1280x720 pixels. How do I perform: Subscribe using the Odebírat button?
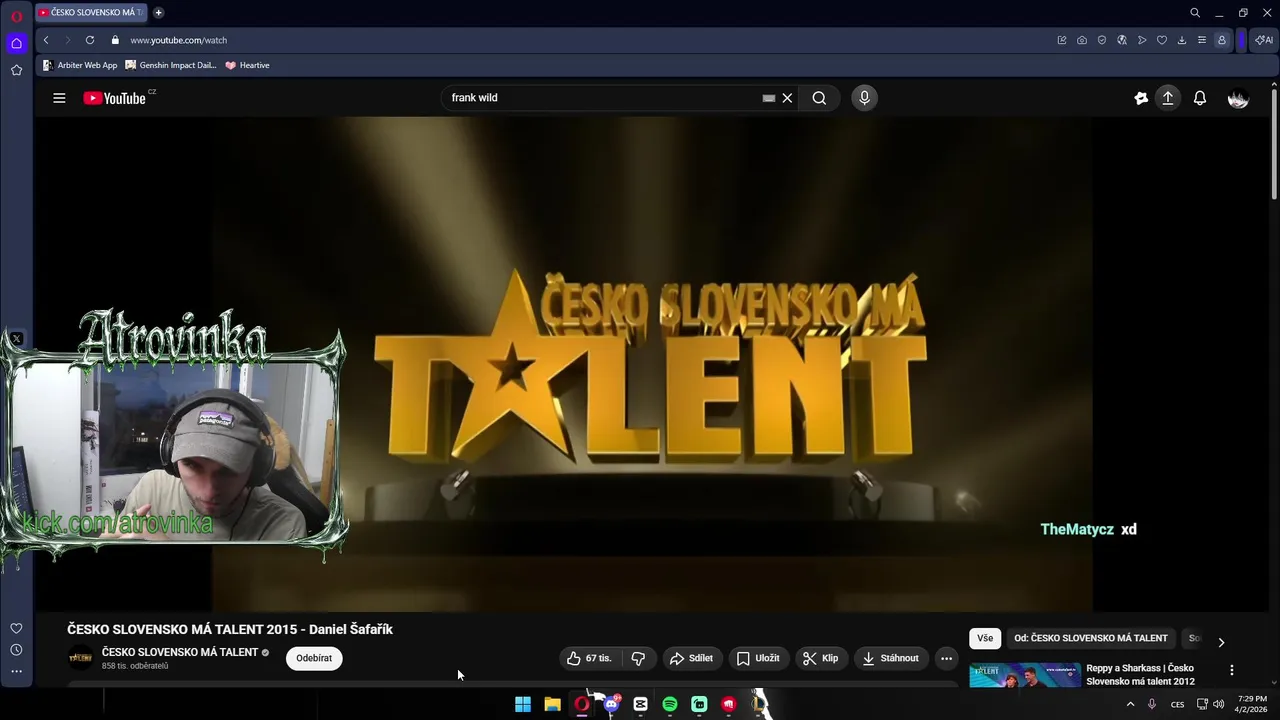pos(314,658)
